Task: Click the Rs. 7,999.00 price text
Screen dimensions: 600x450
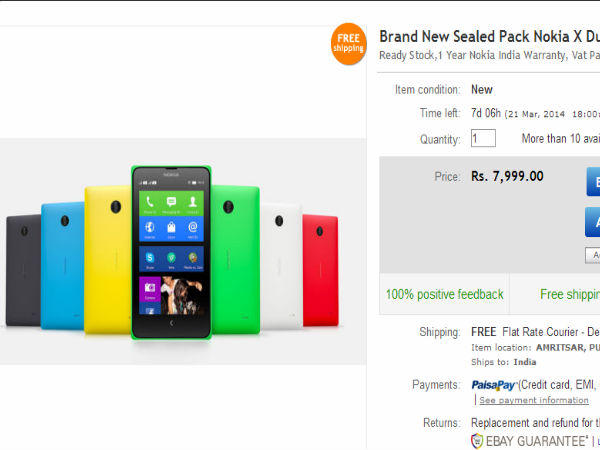Action: click(507, 176)
